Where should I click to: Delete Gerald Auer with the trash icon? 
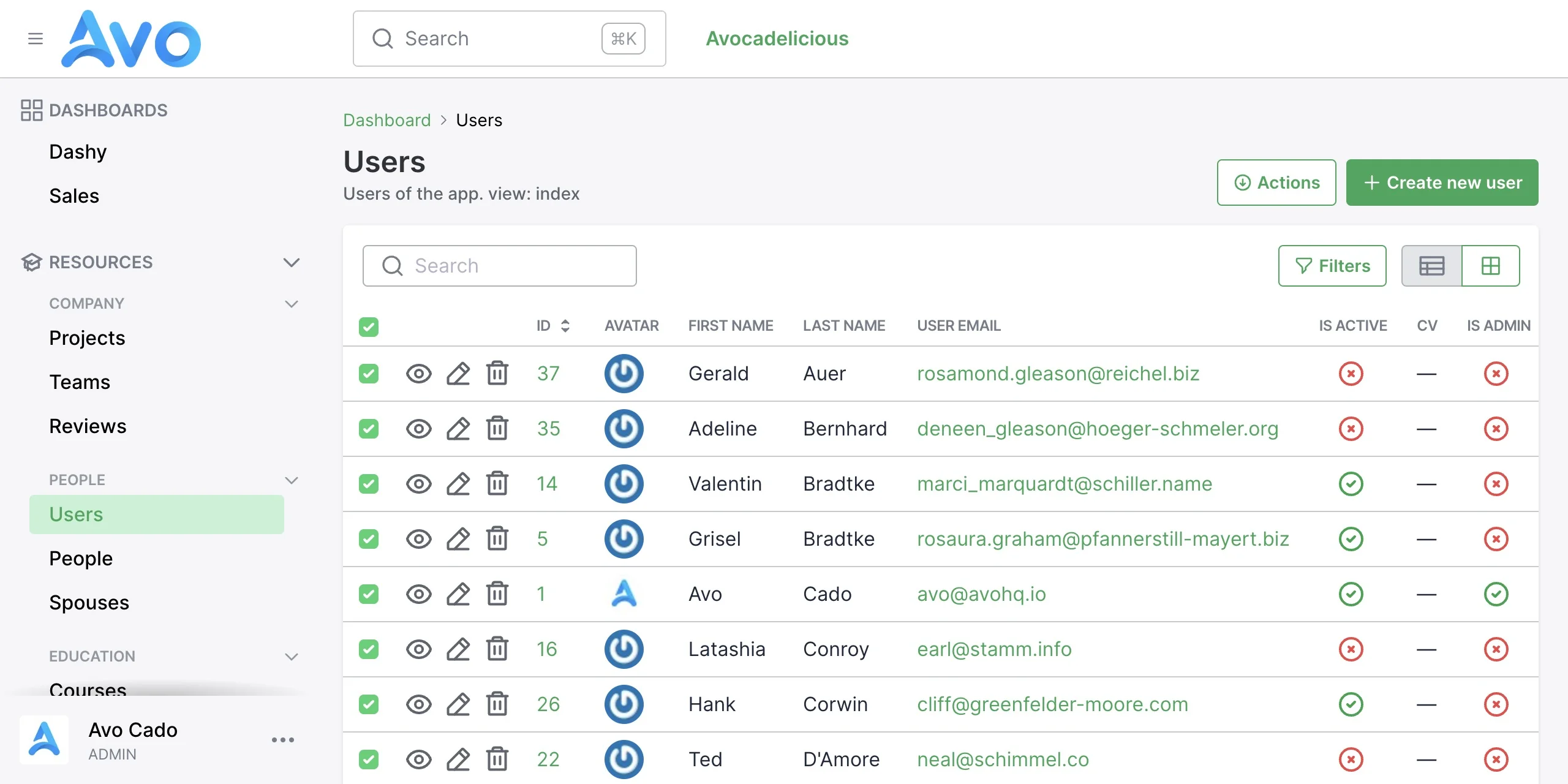click(x=497, y=373)
